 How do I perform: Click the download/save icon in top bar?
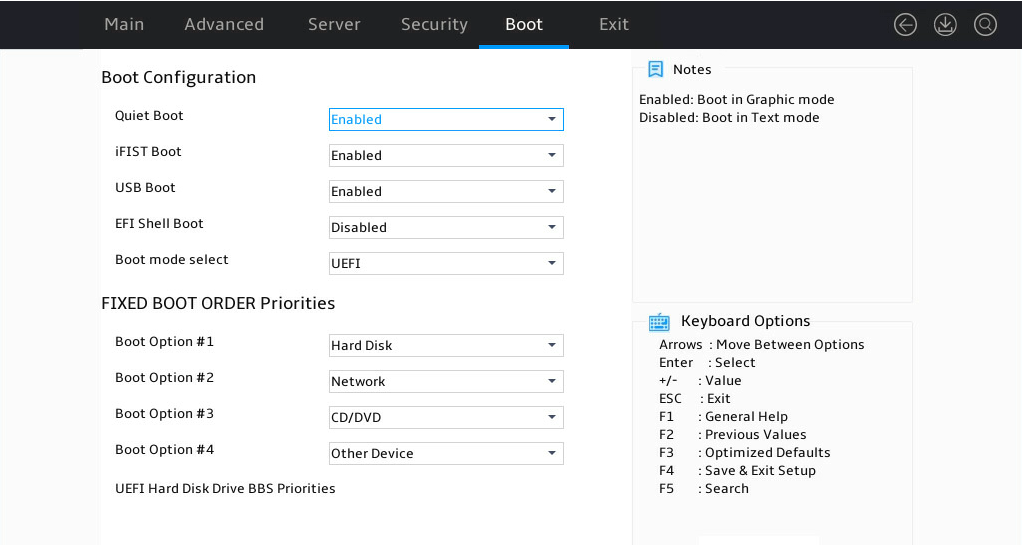945,25
